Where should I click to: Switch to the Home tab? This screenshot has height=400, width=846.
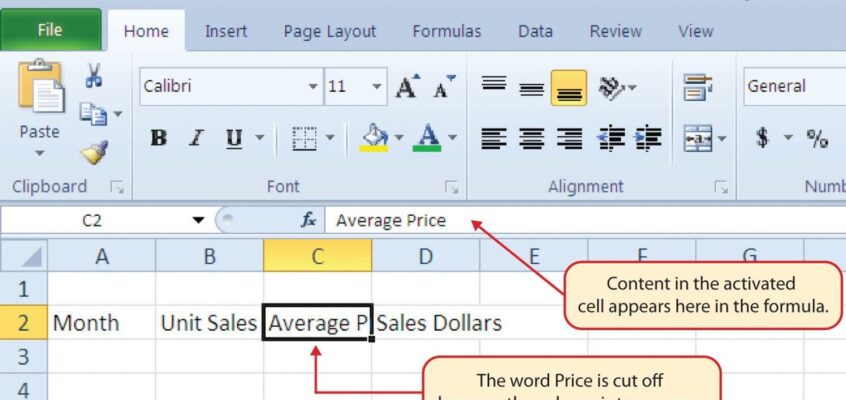[x=146, y=31]
